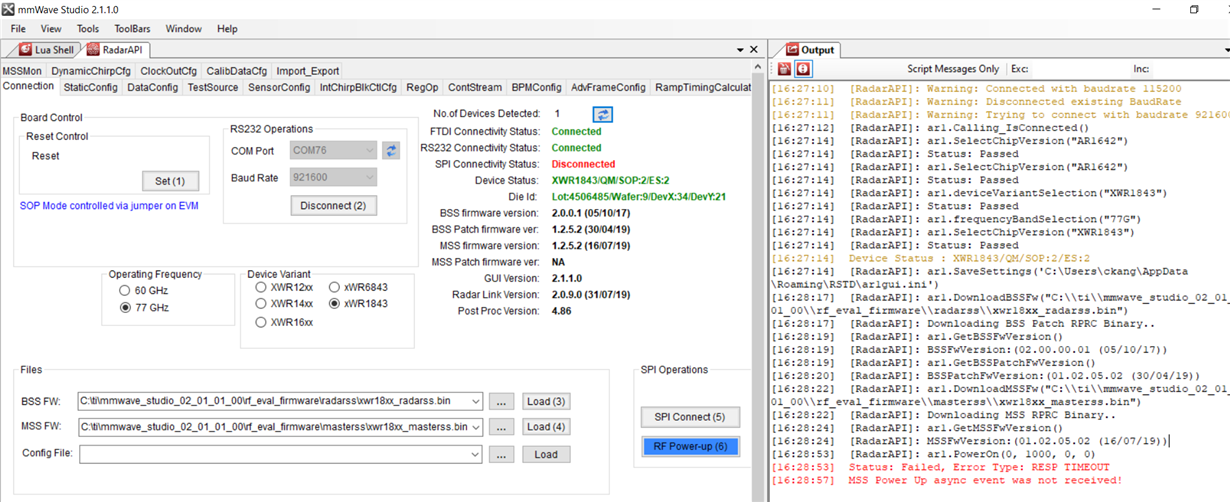Open the RegOp tab
The height and width of the screenshot is (502, 1230).
pyautogui.click(x=422, y=87)
